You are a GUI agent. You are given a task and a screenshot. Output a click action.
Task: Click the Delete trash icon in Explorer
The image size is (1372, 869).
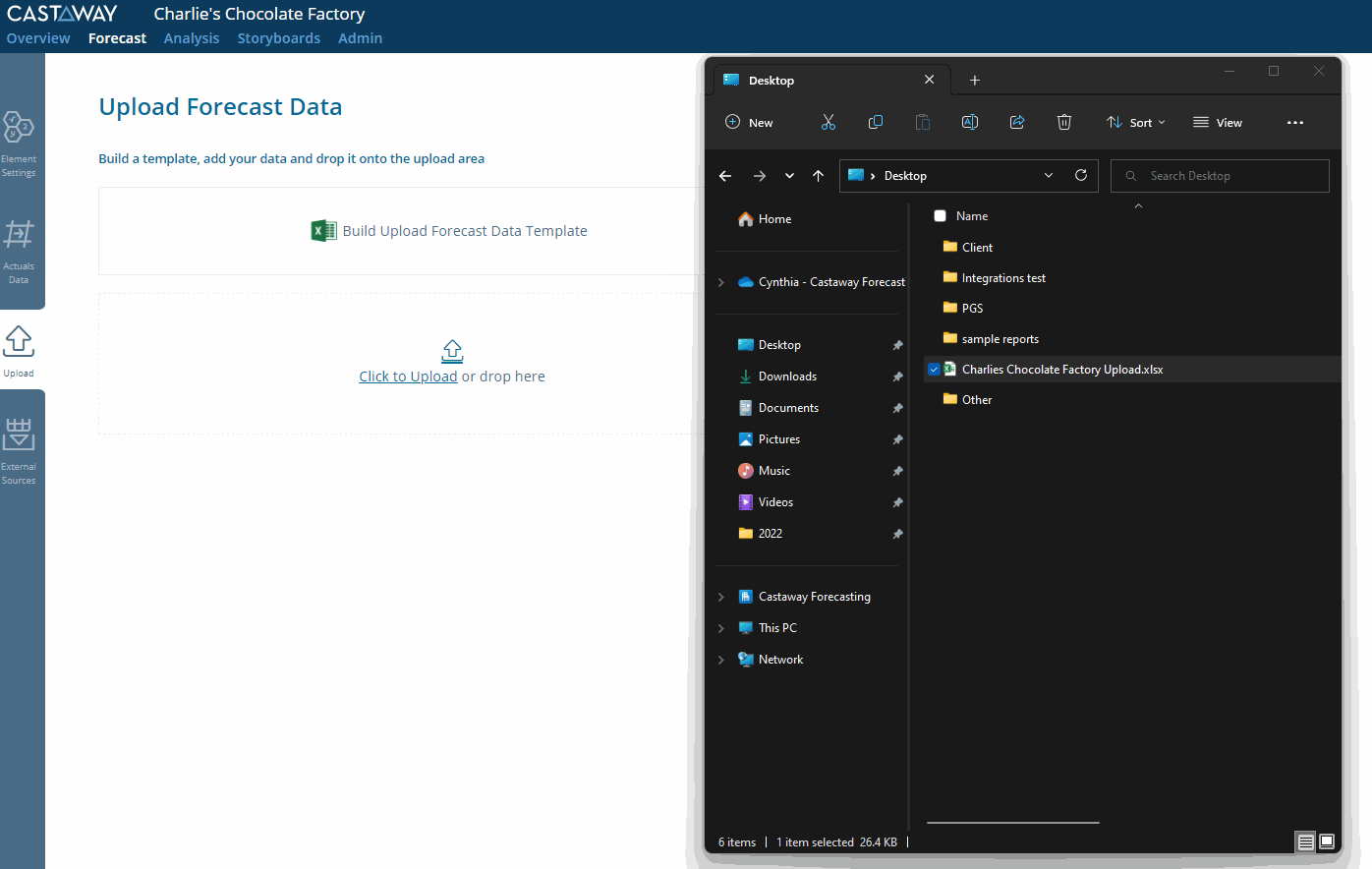coord(1064,122)
